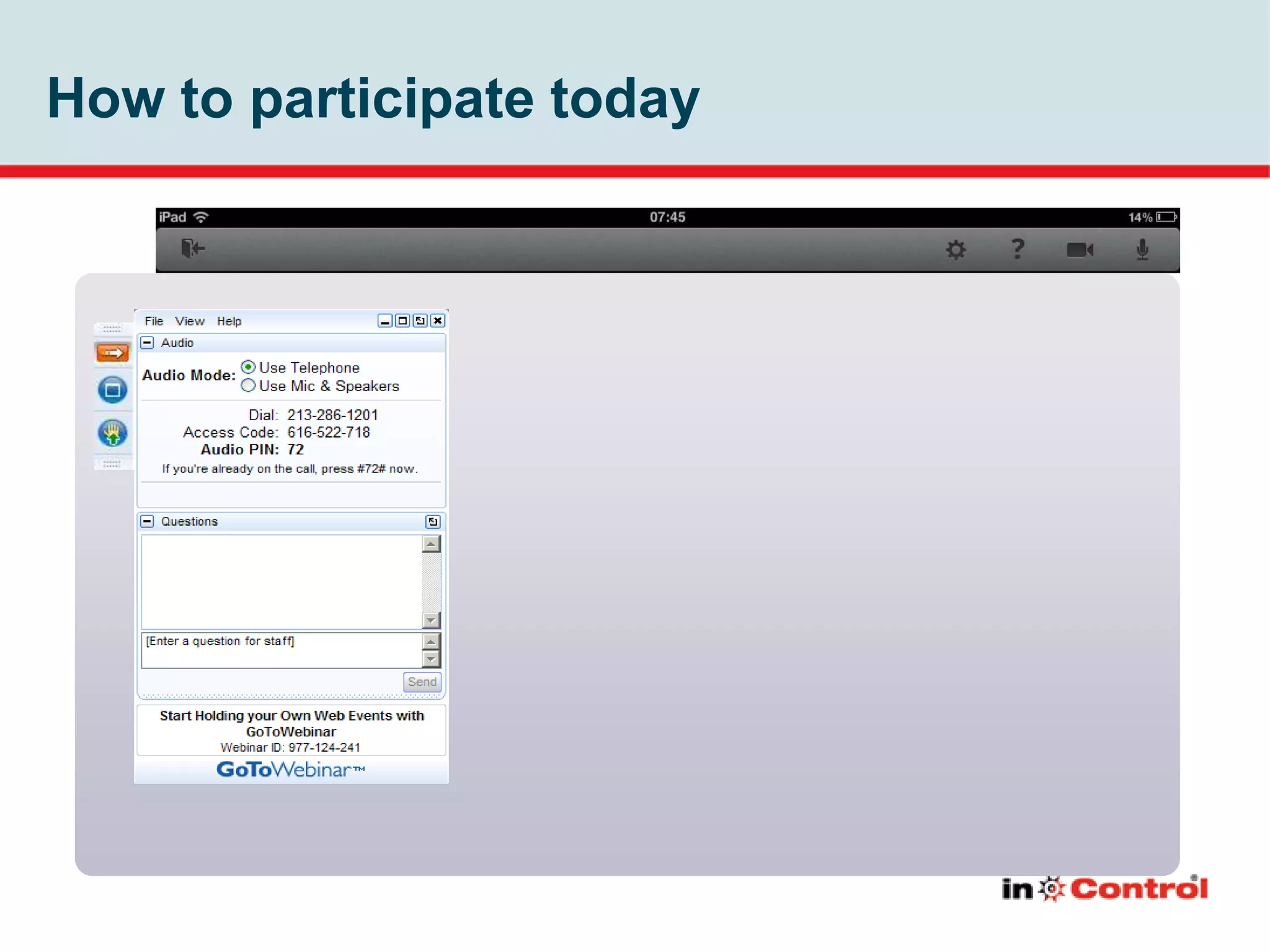Open the File menu
Image resolution: width=1270 pixels, height=952 pixels.
point(154,321)
